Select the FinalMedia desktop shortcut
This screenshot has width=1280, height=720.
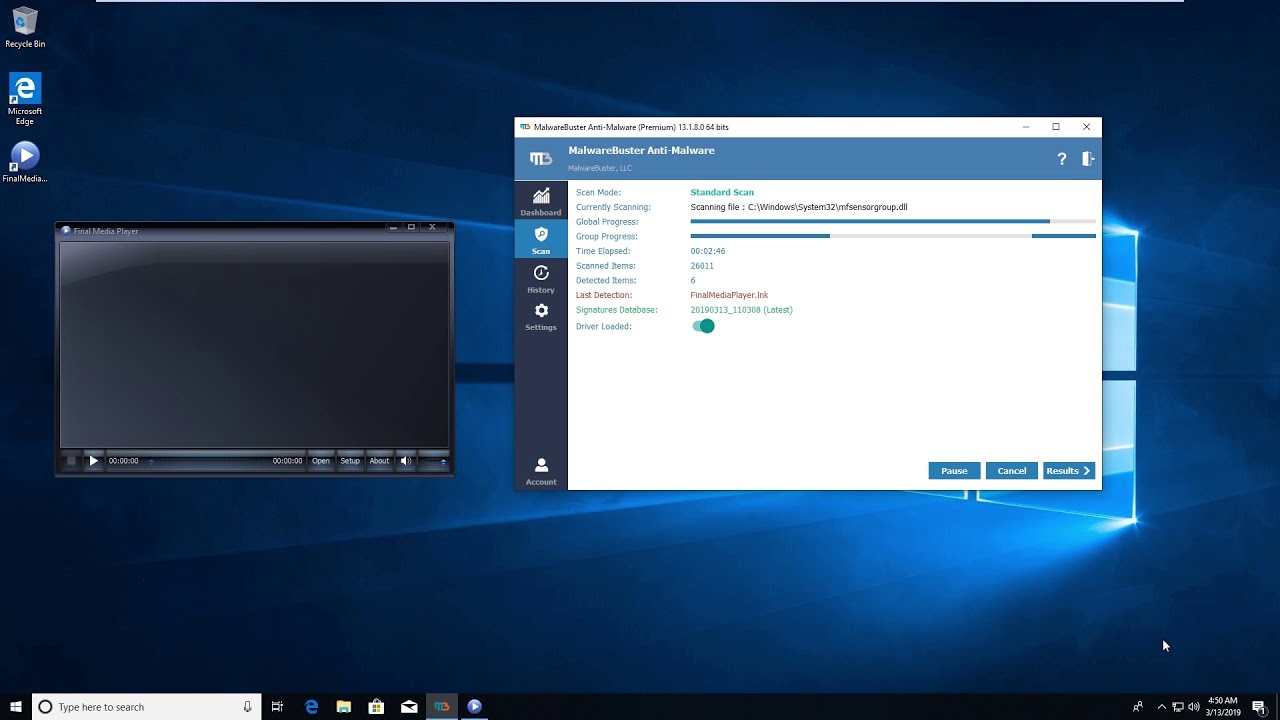(x=25, y=162)
